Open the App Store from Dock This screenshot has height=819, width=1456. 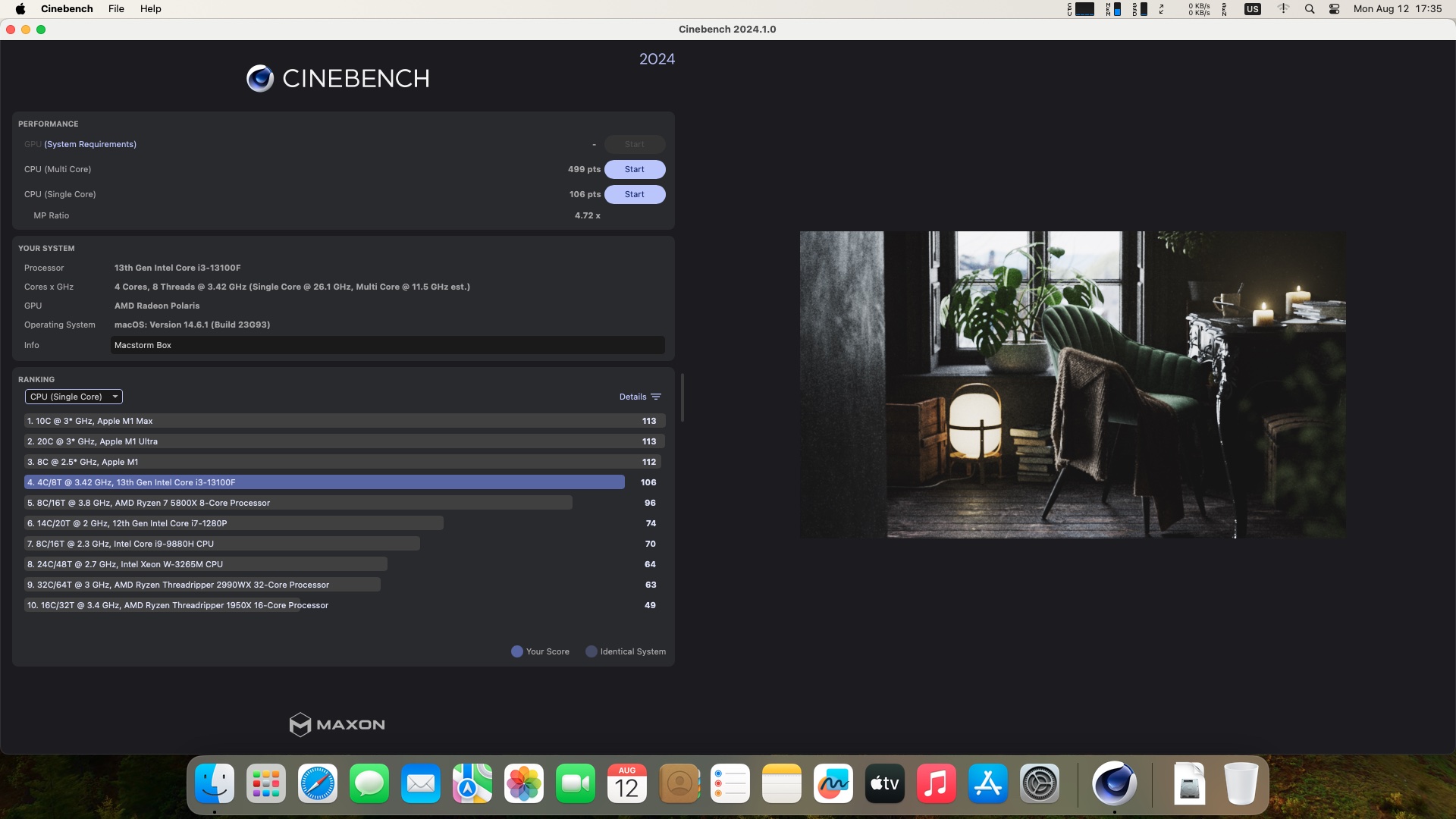pyautogui.click(x=987, y=783)
